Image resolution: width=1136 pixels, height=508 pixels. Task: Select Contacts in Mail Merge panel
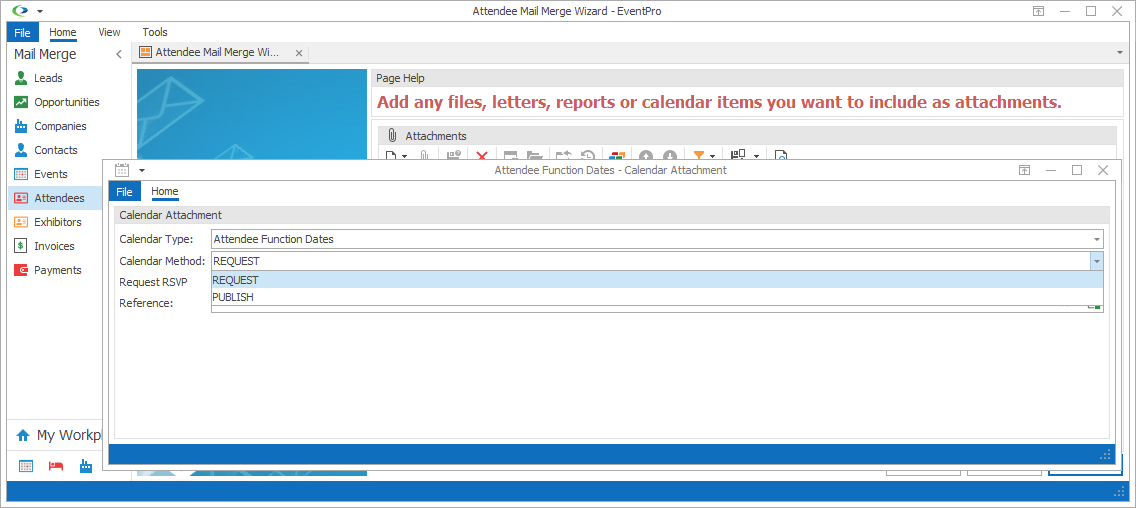coord(56,150)
